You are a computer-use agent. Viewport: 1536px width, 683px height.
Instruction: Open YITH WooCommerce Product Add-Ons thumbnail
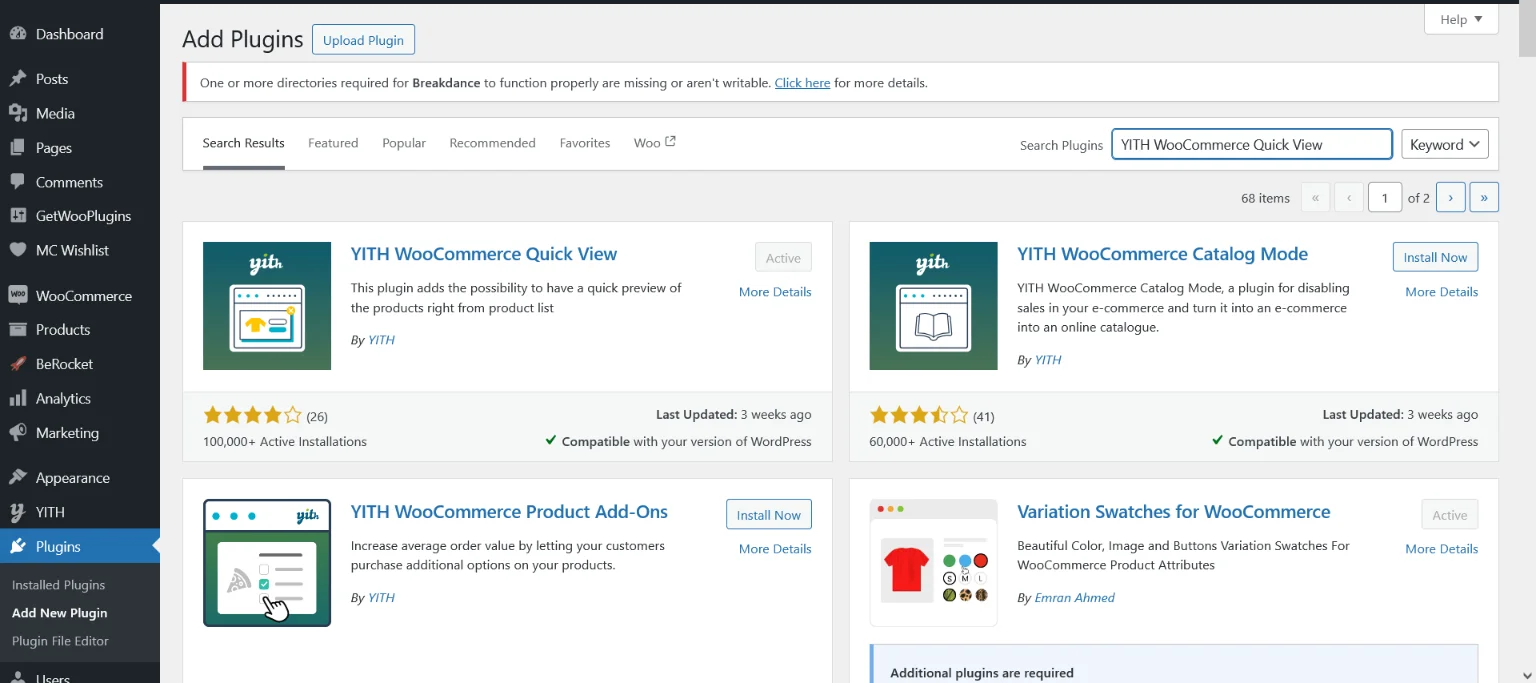(x=267, y=563)
